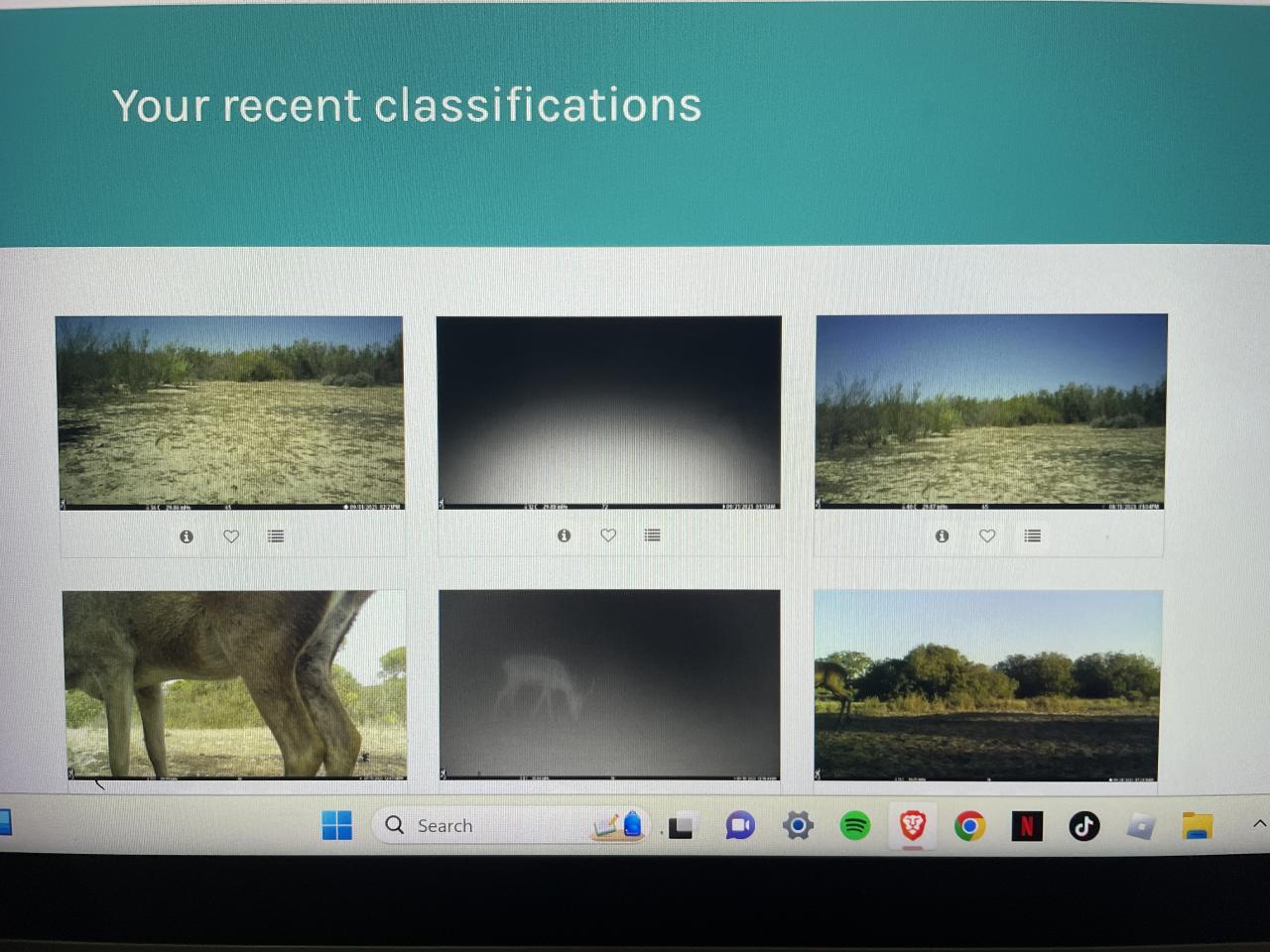The height and width of the screenshot is (952, 1270).
Task: Select the empty dark night-vision thumbnail
Action: point(609,413)
